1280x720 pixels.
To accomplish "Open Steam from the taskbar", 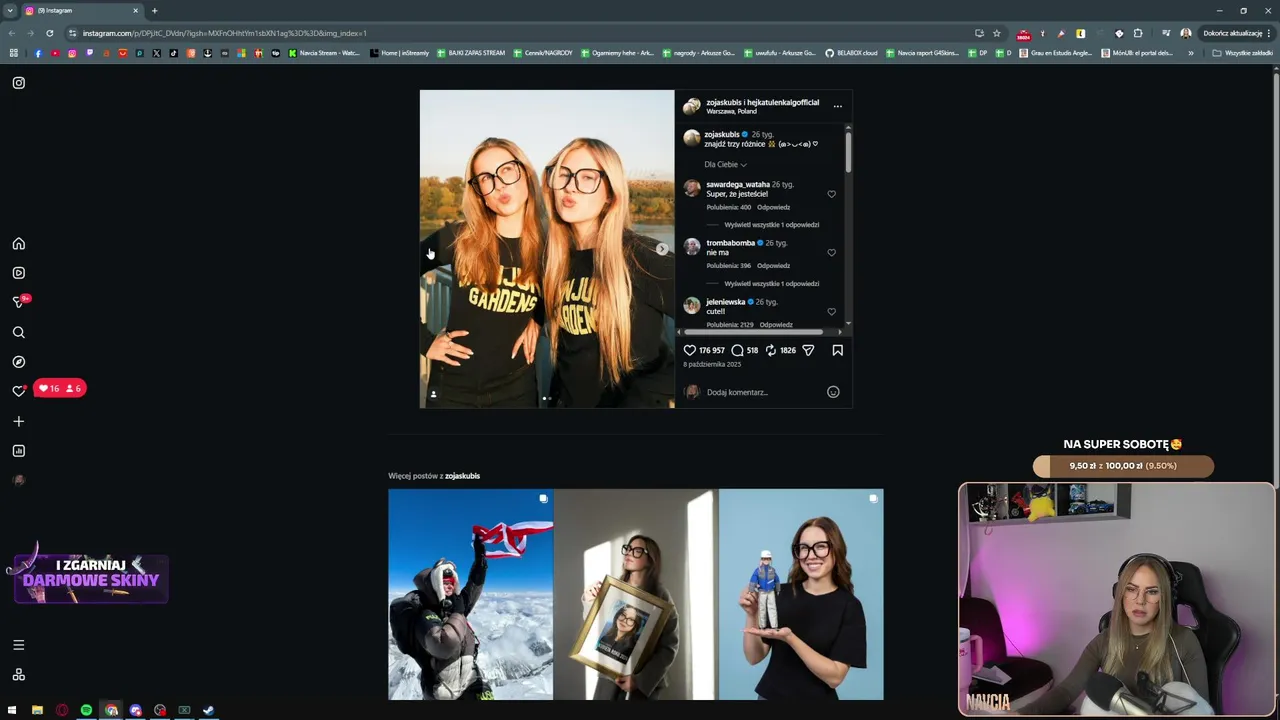I will pos(208,710).
